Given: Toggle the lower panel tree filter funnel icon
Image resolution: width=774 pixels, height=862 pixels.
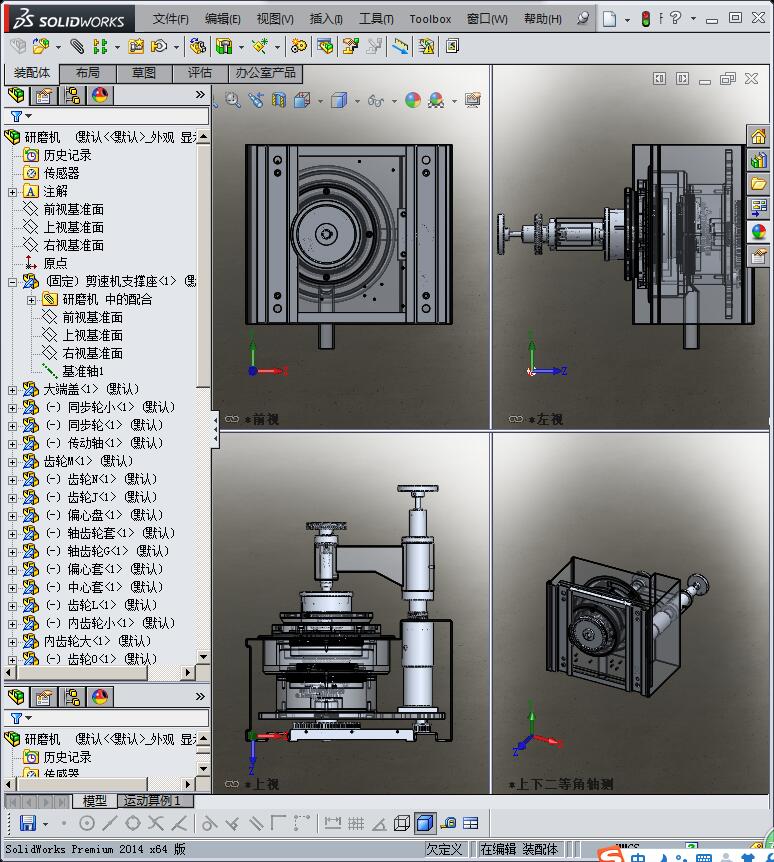Looking at the screenshot, I should click(x=16, y=719).
